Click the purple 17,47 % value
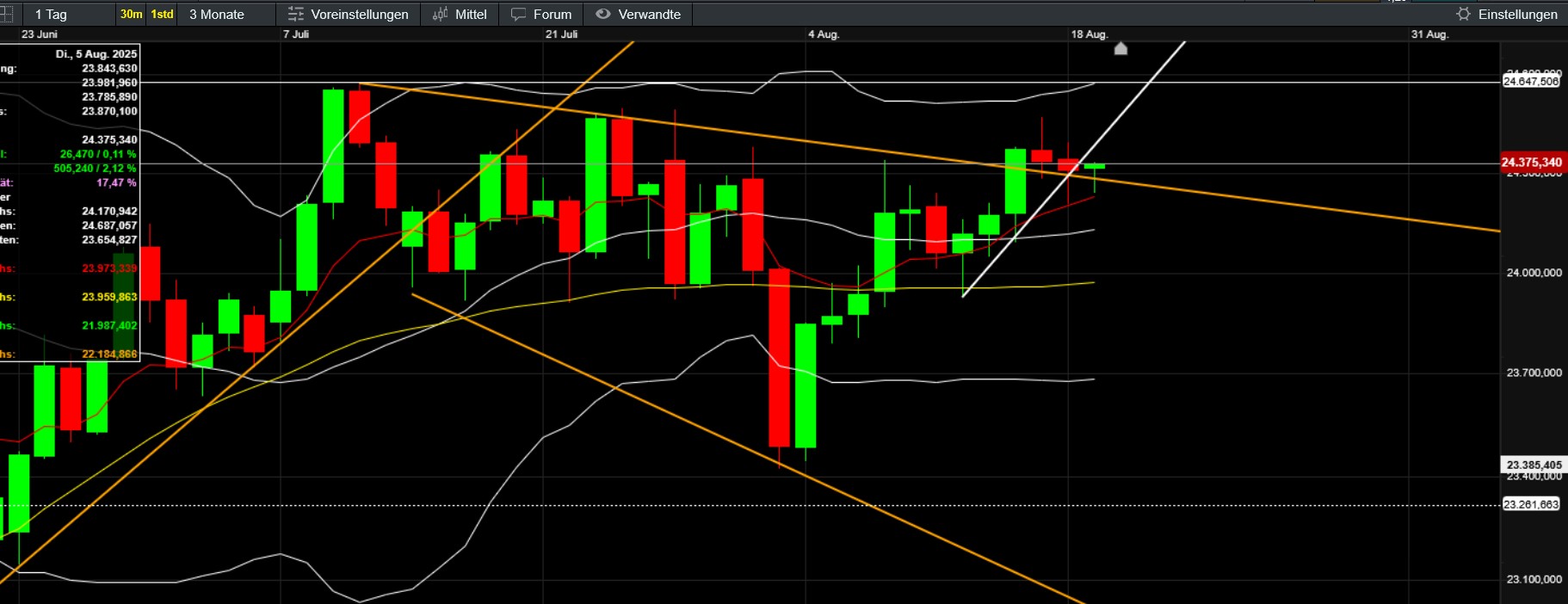 116,182
